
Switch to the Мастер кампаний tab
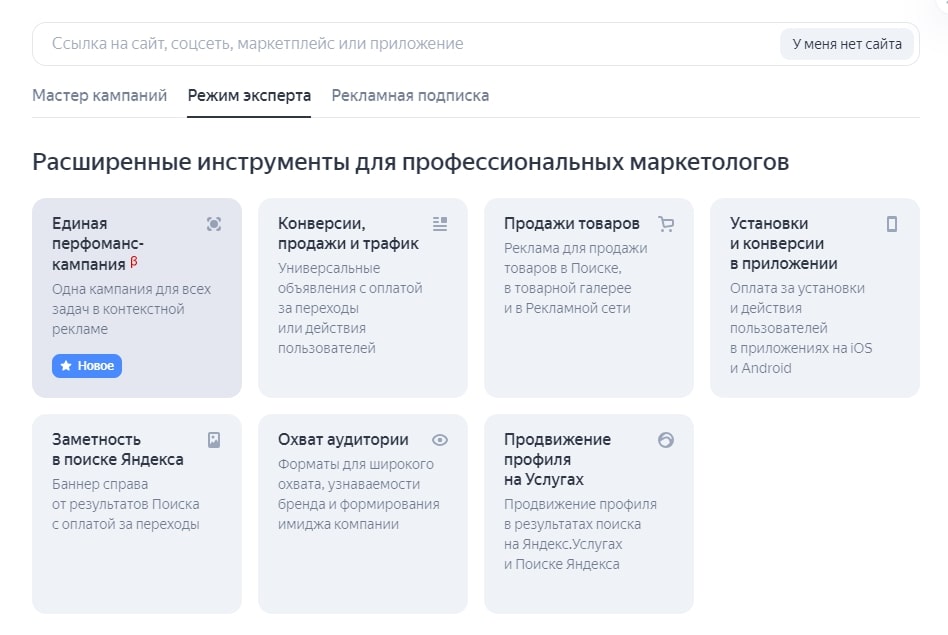(x=100, y=96)
